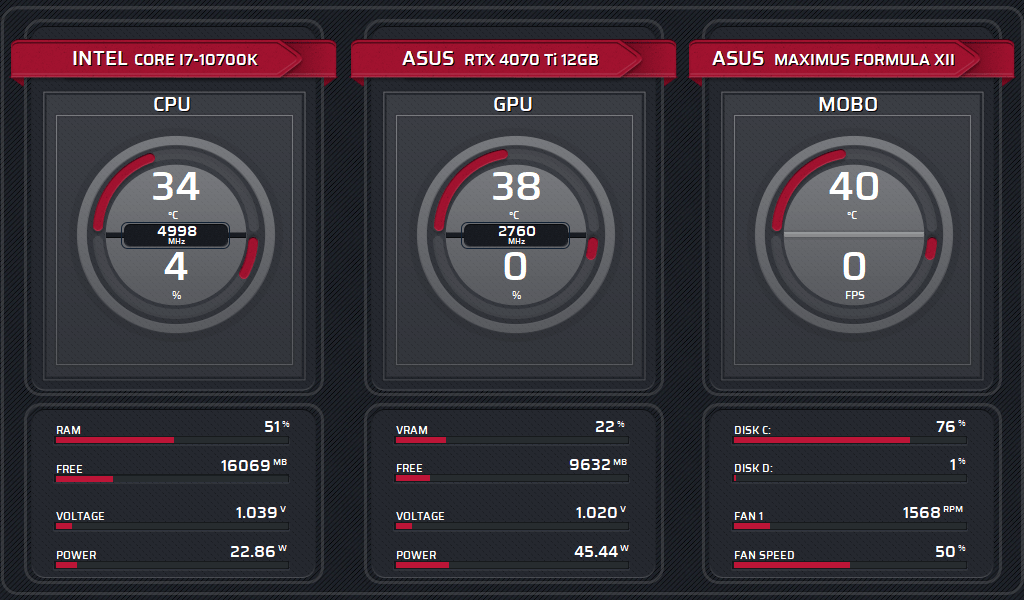Screen dimensions: 1024x600
Task: Click the Disk C: usage bar
Action: [x=850, y=440]
